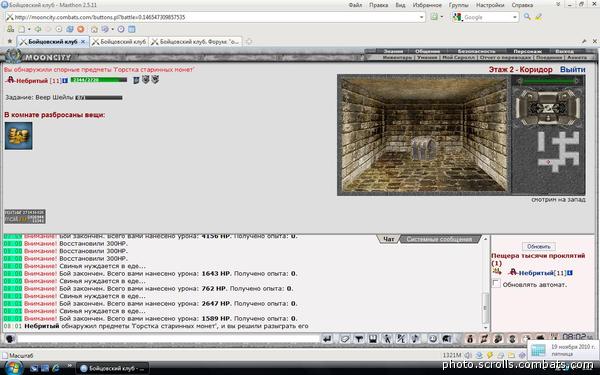The image size is (600, 375).
Task: Open the Настройки menu
Action: coord(490,5)
